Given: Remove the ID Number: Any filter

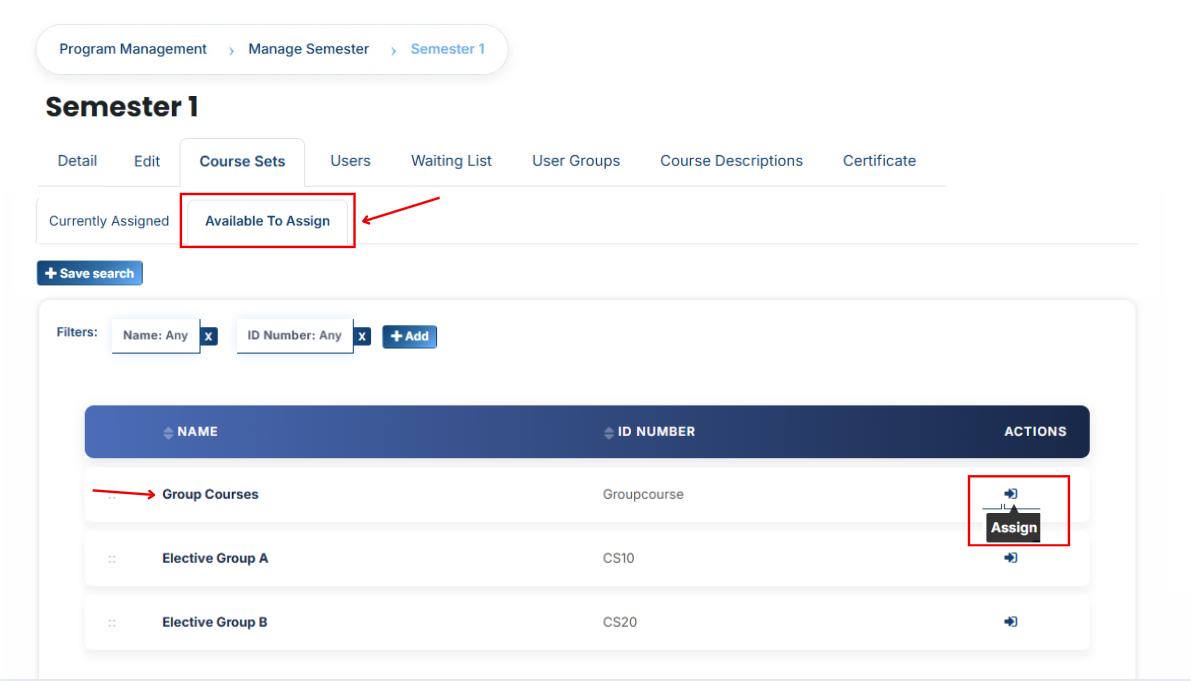Looking at the screenshot, I should click(x=362, y=336).
